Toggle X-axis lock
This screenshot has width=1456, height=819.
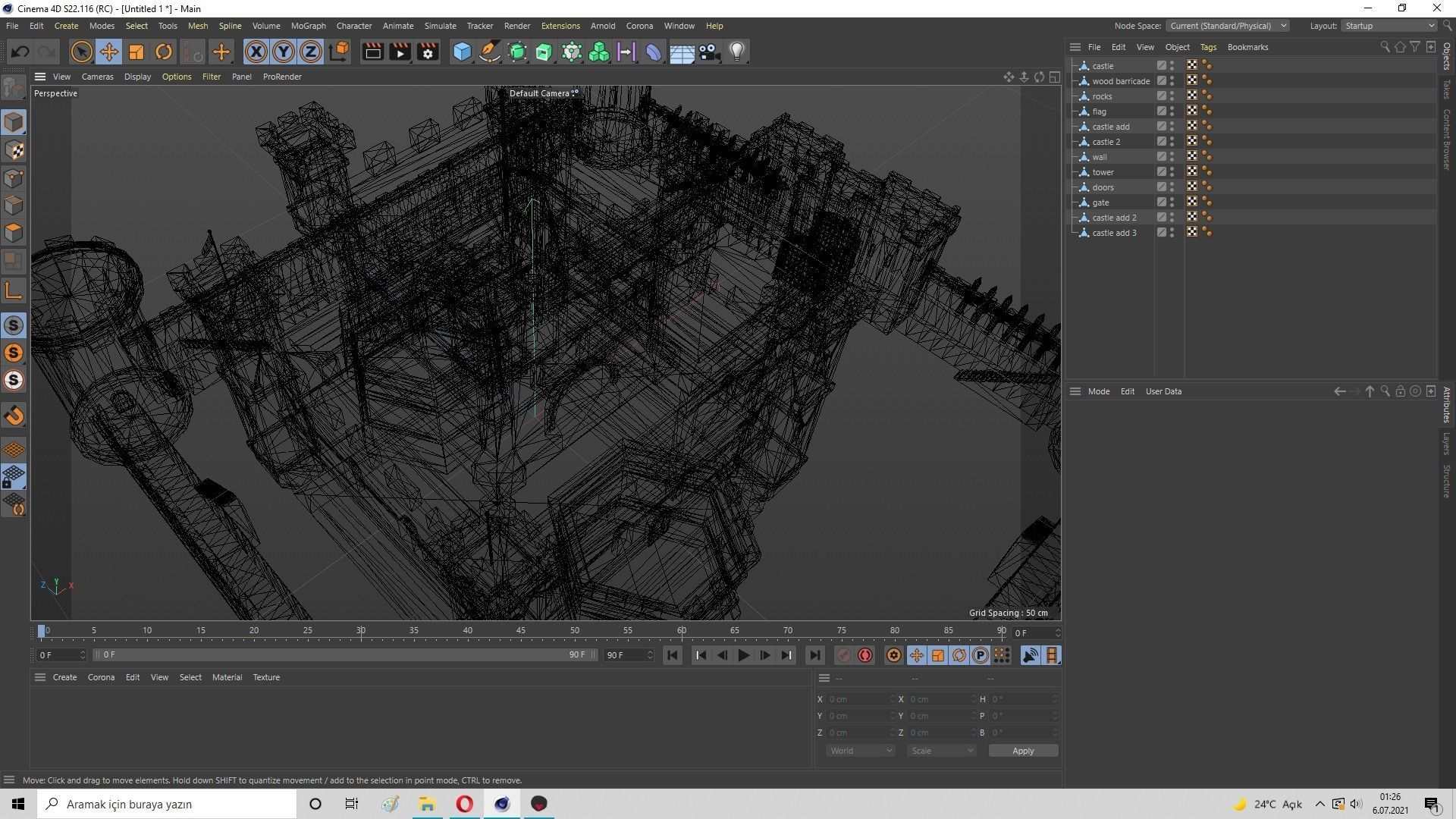[x=256, y=52]
